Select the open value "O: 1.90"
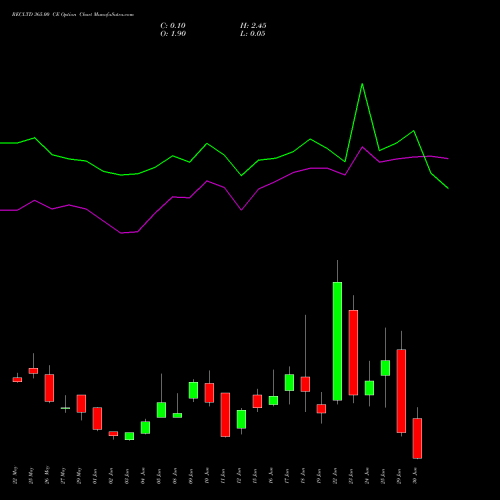500x500 pixels. click(x=173, y=34)
